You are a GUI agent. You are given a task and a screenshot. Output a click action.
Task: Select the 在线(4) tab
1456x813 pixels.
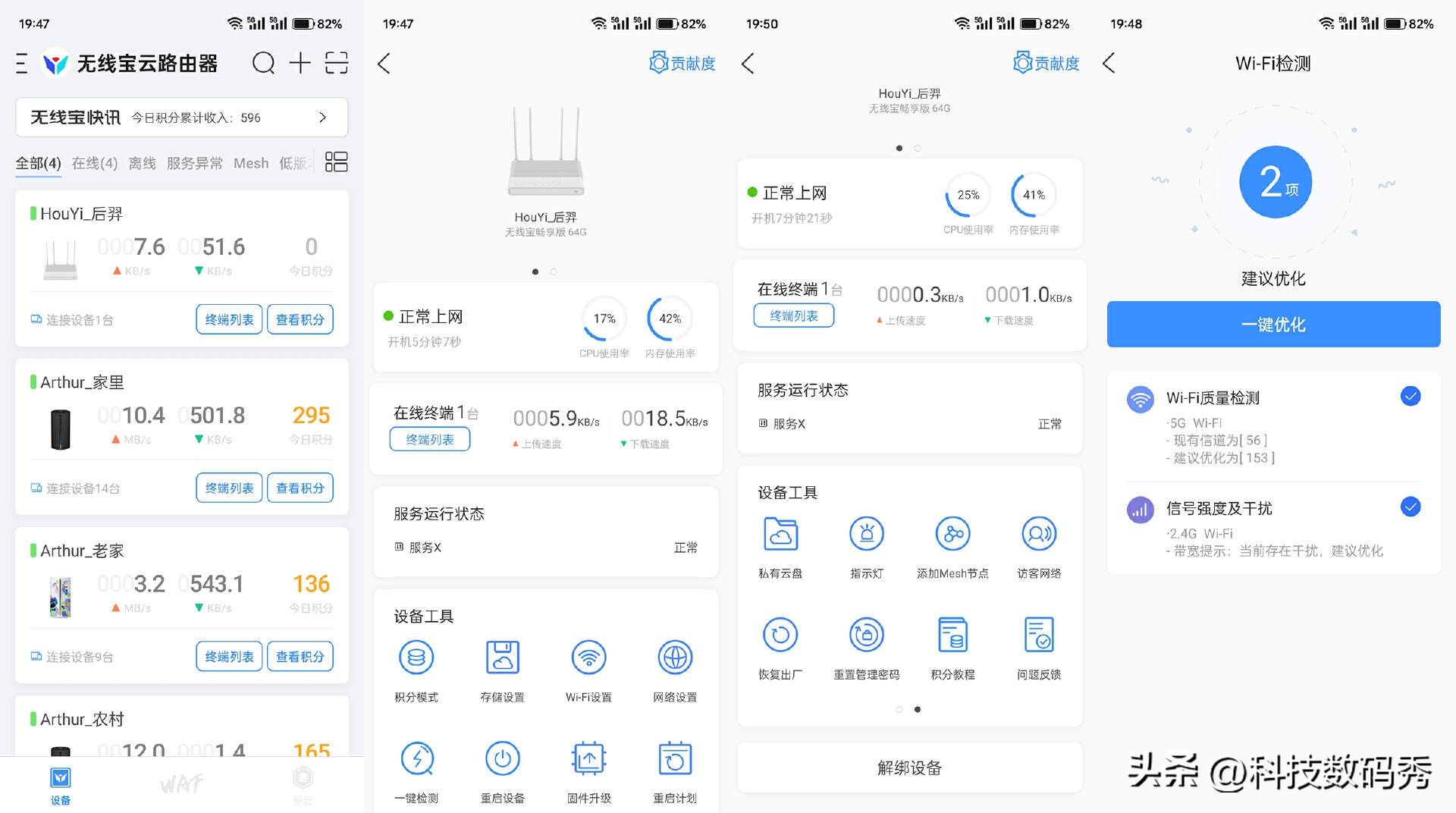pyautogui.click(x=95, y=163)
